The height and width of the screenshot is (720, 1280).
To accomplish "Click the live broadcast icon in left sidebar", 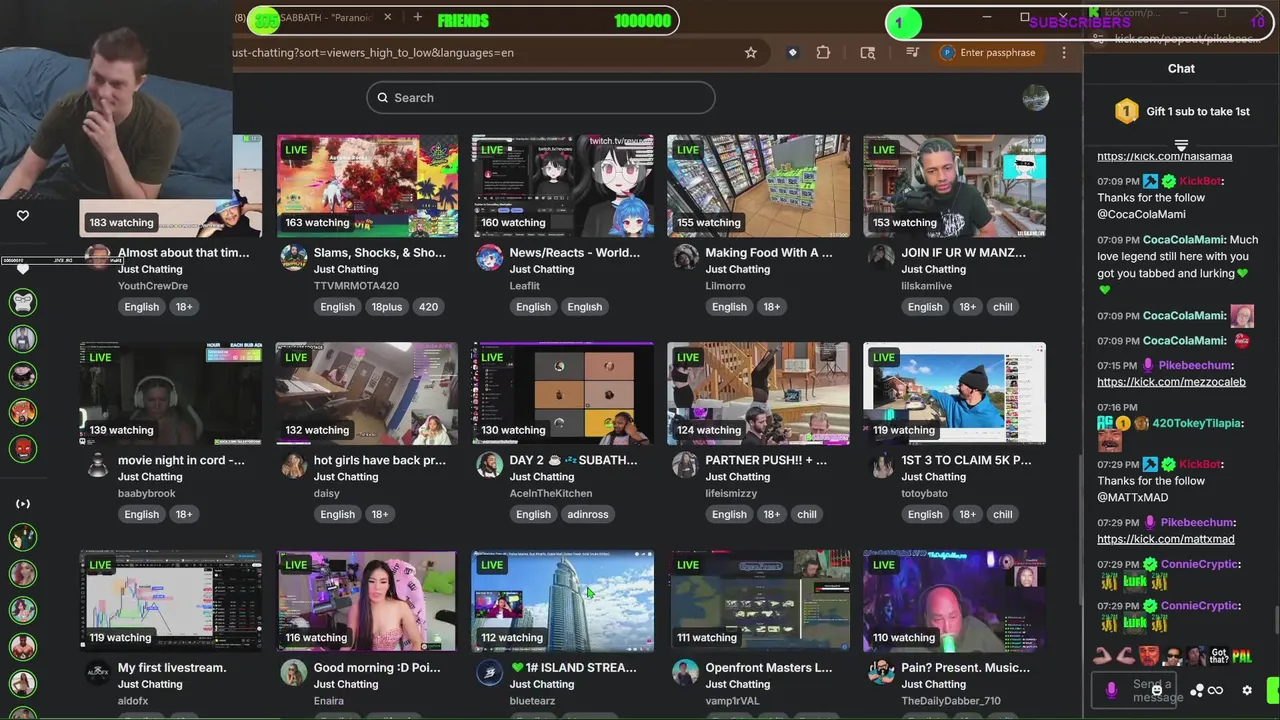I will 23,504.
